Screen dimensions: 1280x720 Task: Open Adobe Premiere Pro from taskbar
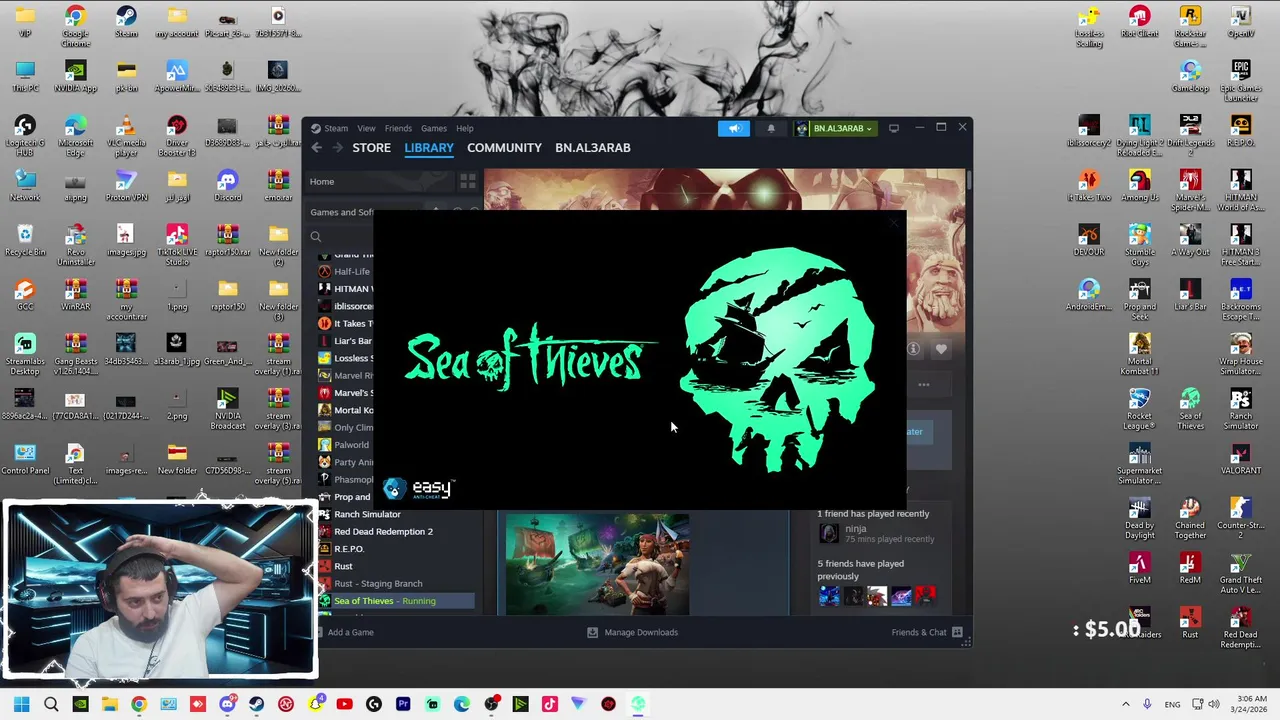[x=403, y=704]
